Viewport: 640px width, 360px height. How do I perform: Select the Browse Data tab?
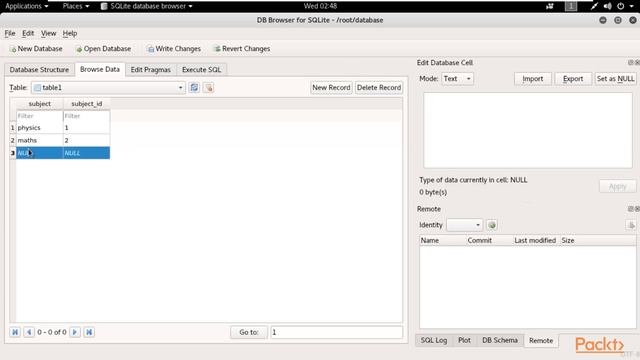(x=100, y=69)
